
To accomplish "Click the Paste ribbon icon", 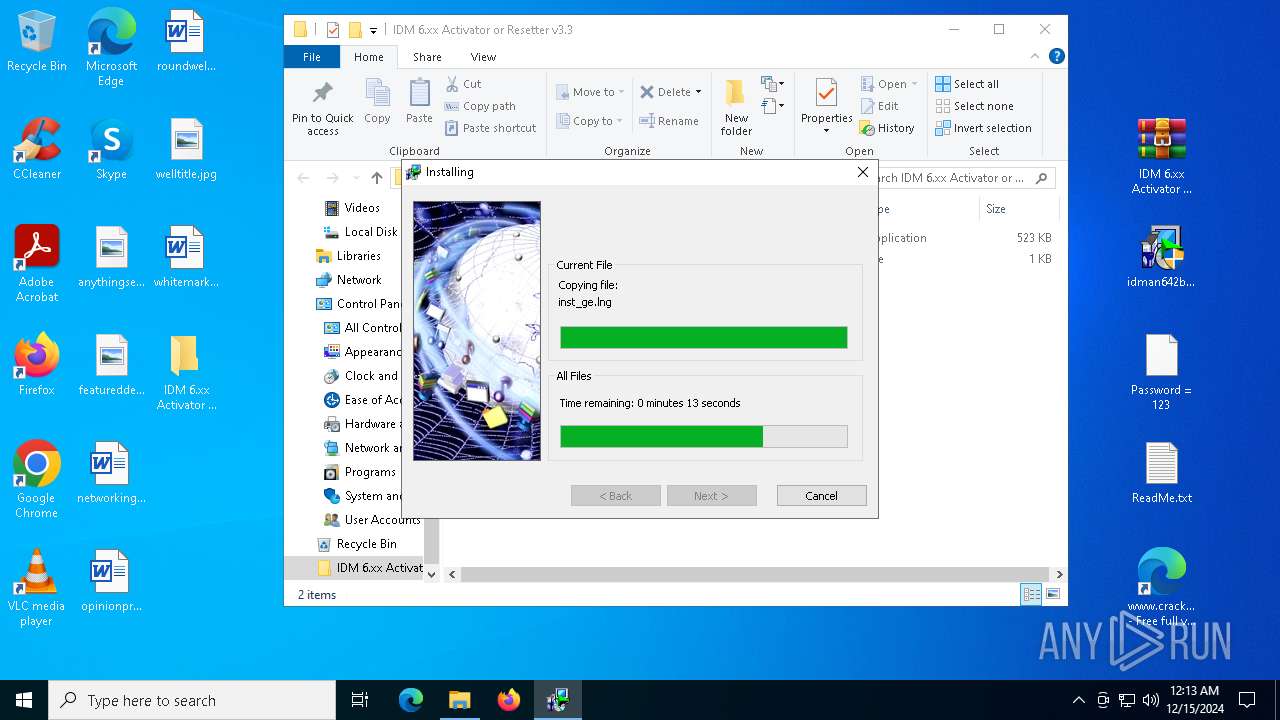I will [419, 103].
